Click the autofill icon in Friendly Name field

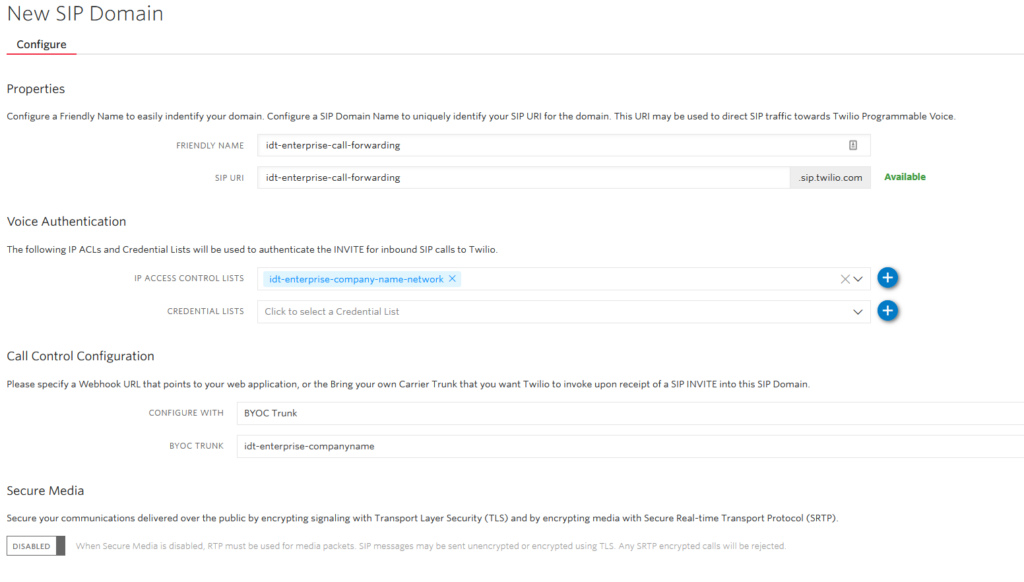[853, 145]
